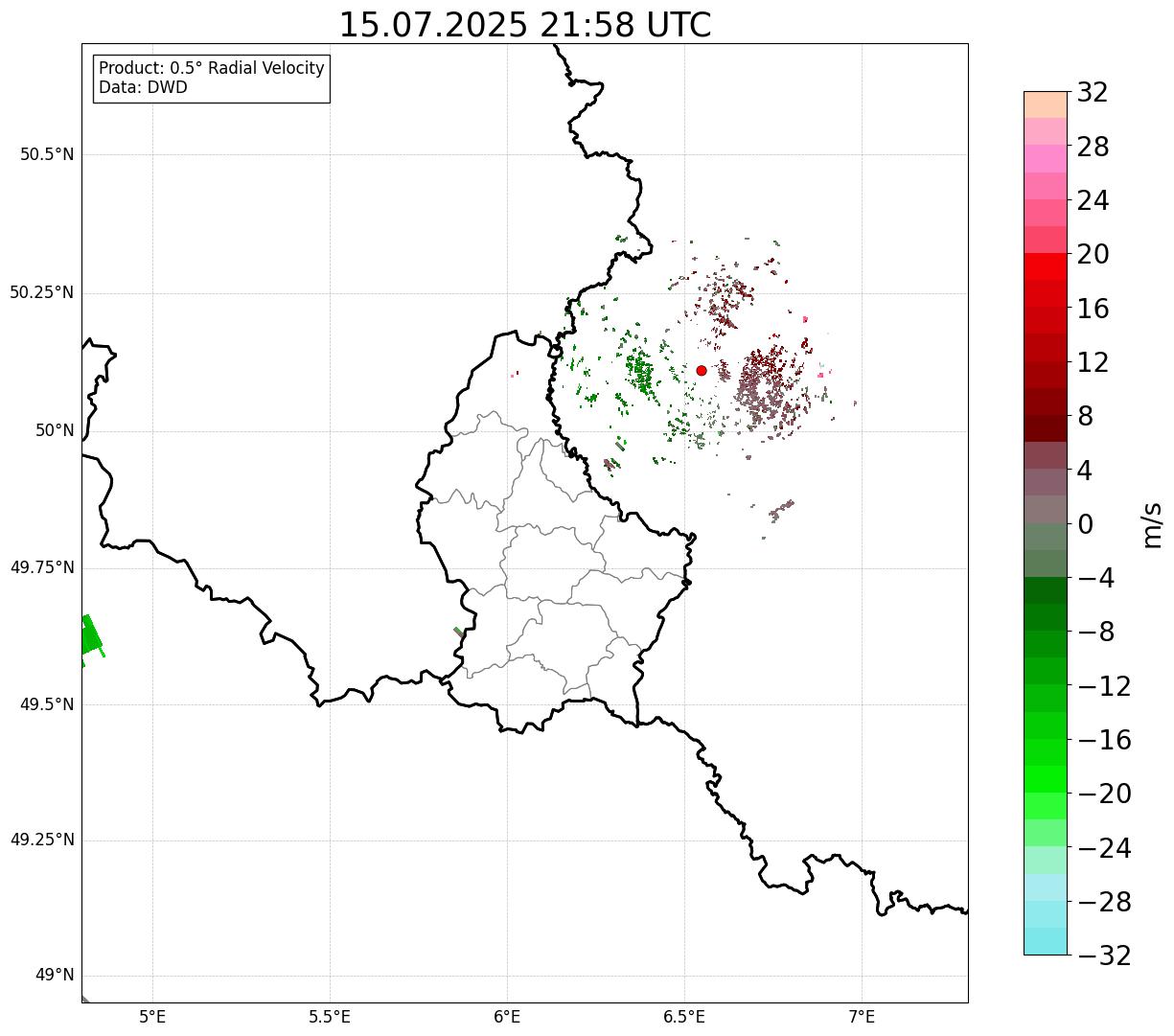Screen dimensions: 1174x1036
Task: Click the colorbar value 28
Action: 1093,147
